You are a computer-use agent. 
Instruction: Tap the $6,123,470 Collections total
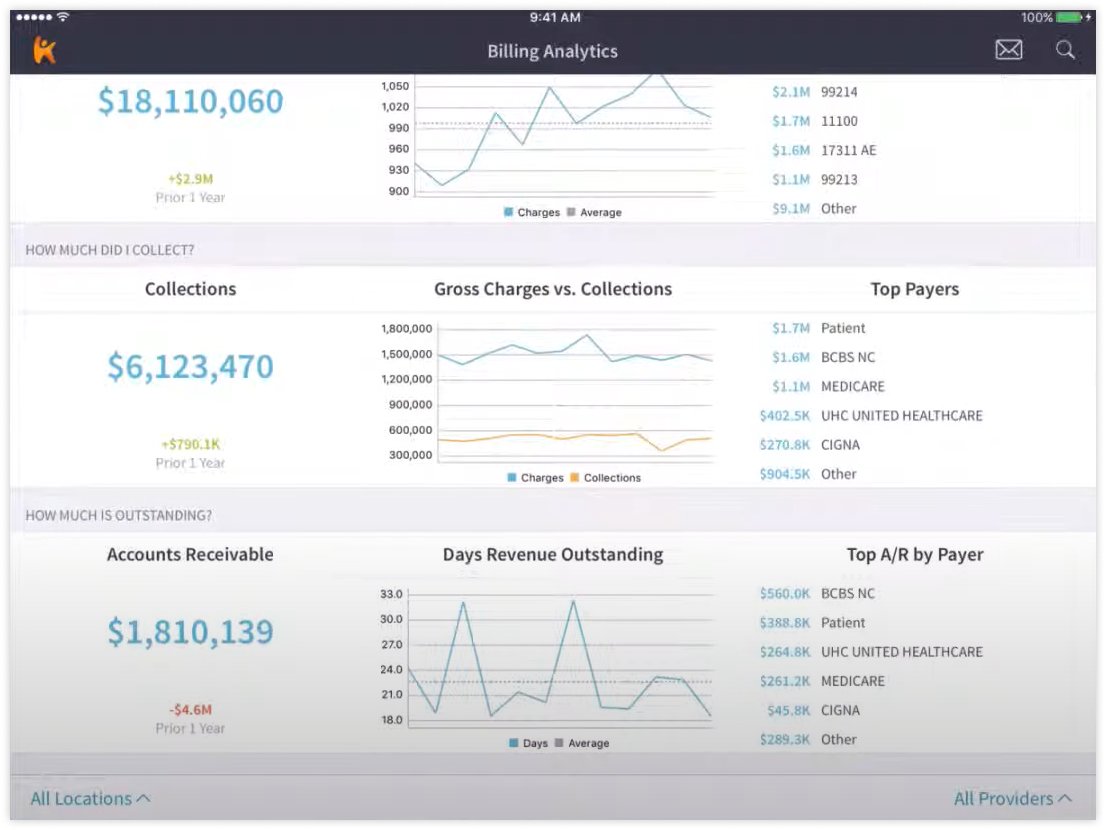click(x=190, y=366)
